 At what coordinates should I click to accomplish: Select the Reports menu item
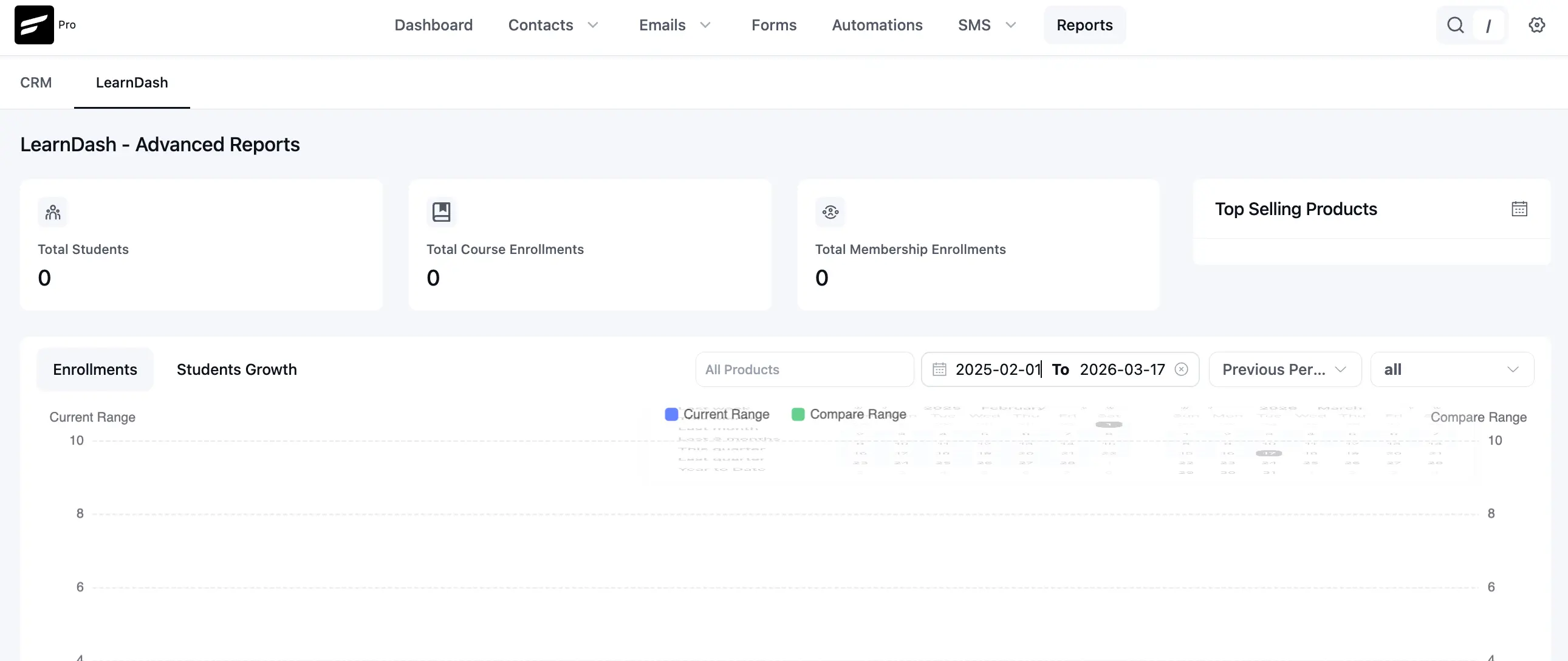(1084, 25)
